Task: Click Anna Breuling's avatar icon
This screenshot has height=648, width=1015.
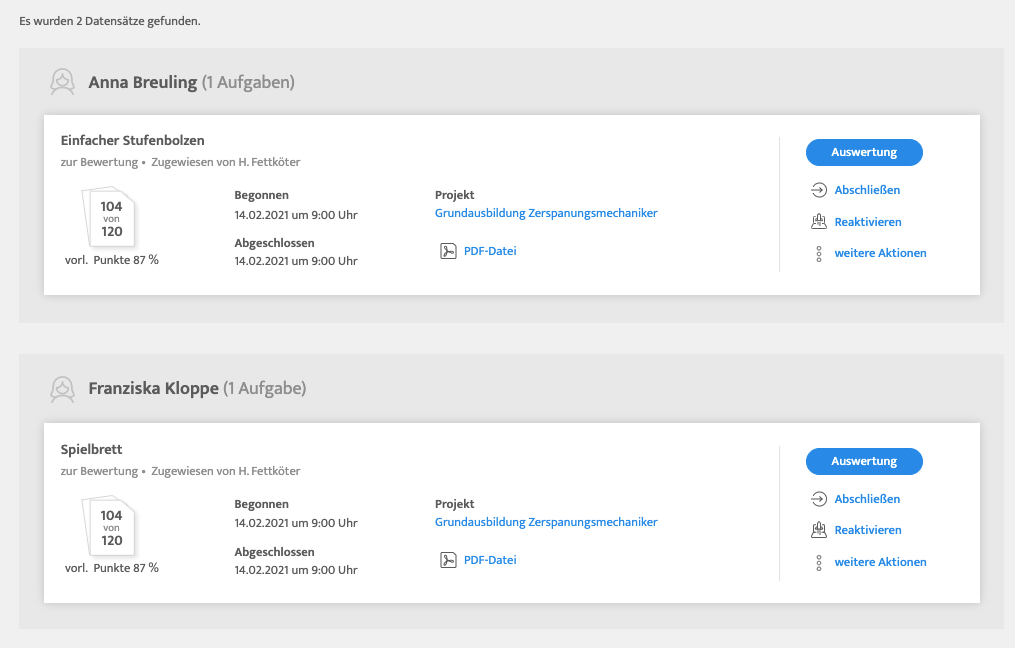Action: [63, 82]
